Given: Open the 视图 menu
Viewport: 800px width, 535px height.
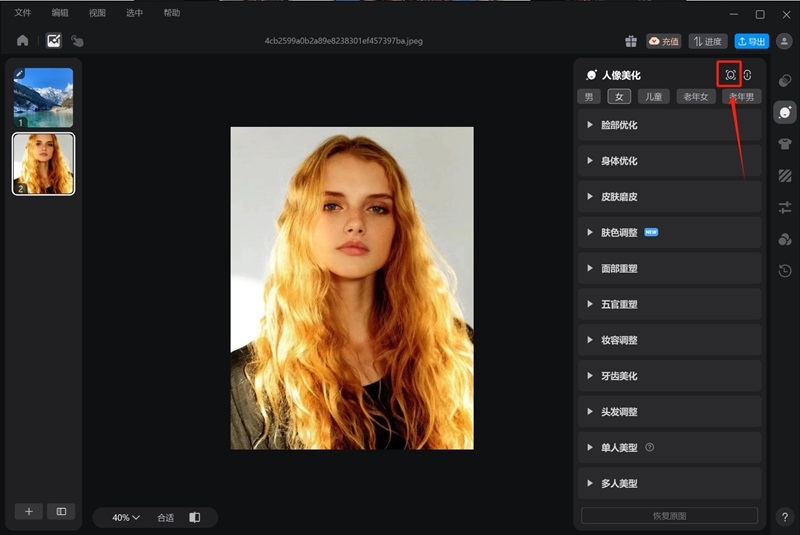Looking at the screenshot, I should point(97,13).
